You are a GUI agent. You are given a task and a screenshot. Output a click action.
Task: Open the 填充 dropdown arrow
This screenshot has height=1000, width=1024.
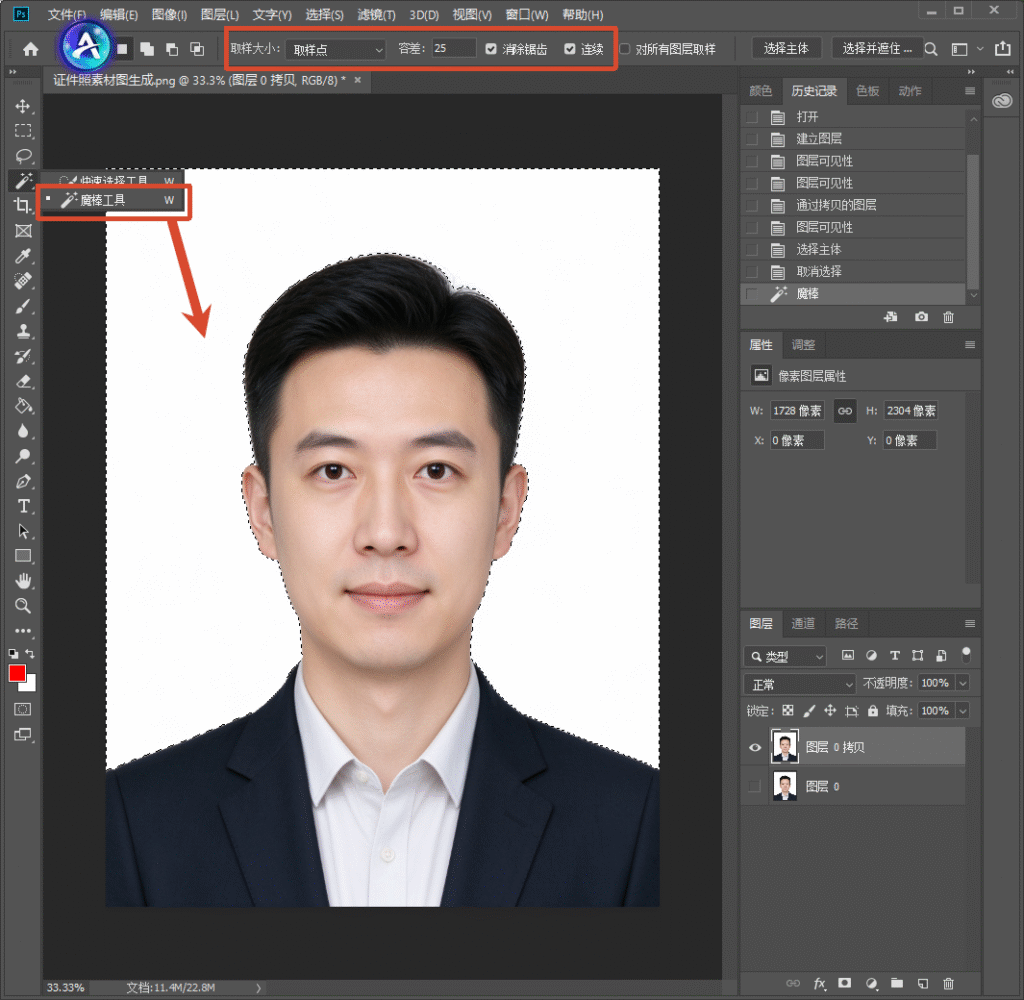(x=963, y=711)
